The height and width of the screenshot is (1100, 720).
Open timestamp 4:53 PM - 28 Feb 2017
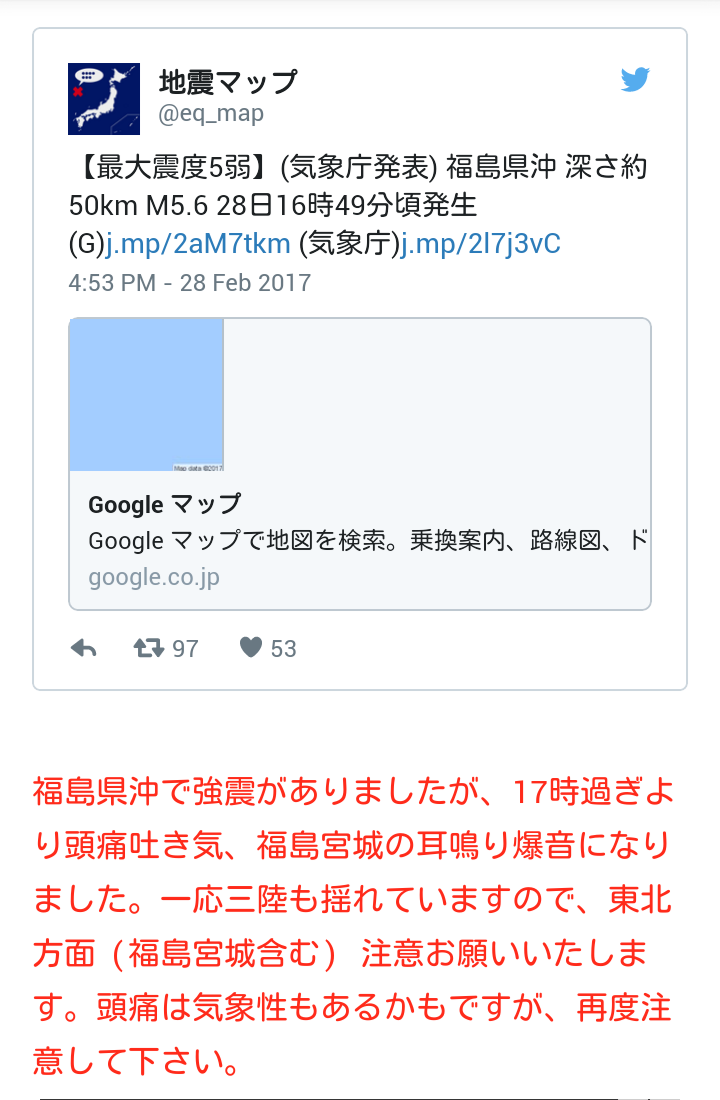(189, 283)
